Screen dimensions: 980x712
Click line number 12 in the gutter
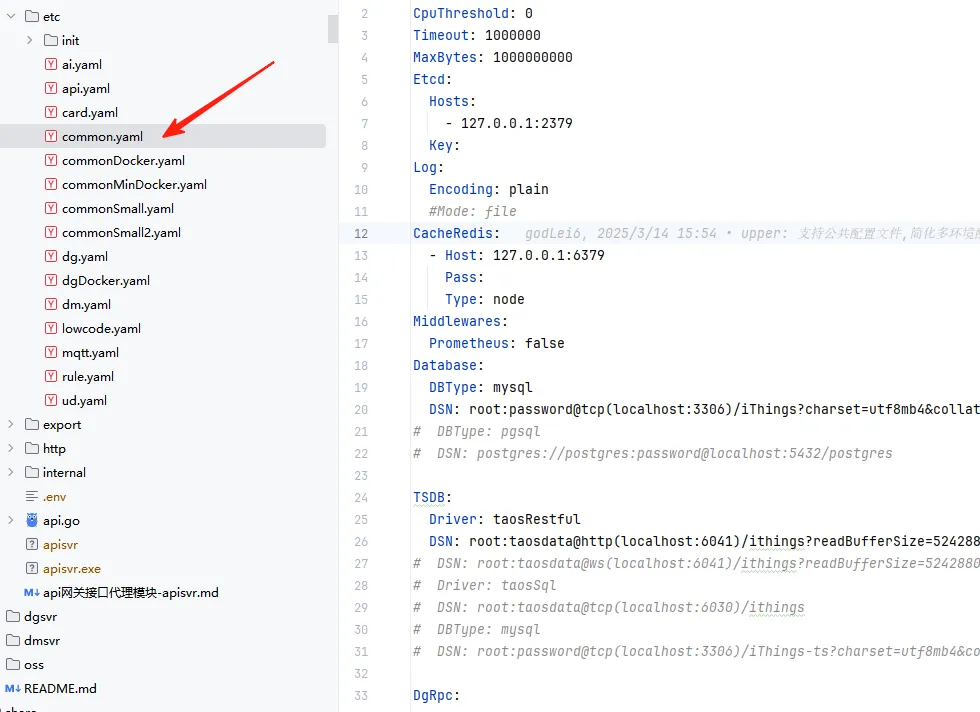[361, 233]
